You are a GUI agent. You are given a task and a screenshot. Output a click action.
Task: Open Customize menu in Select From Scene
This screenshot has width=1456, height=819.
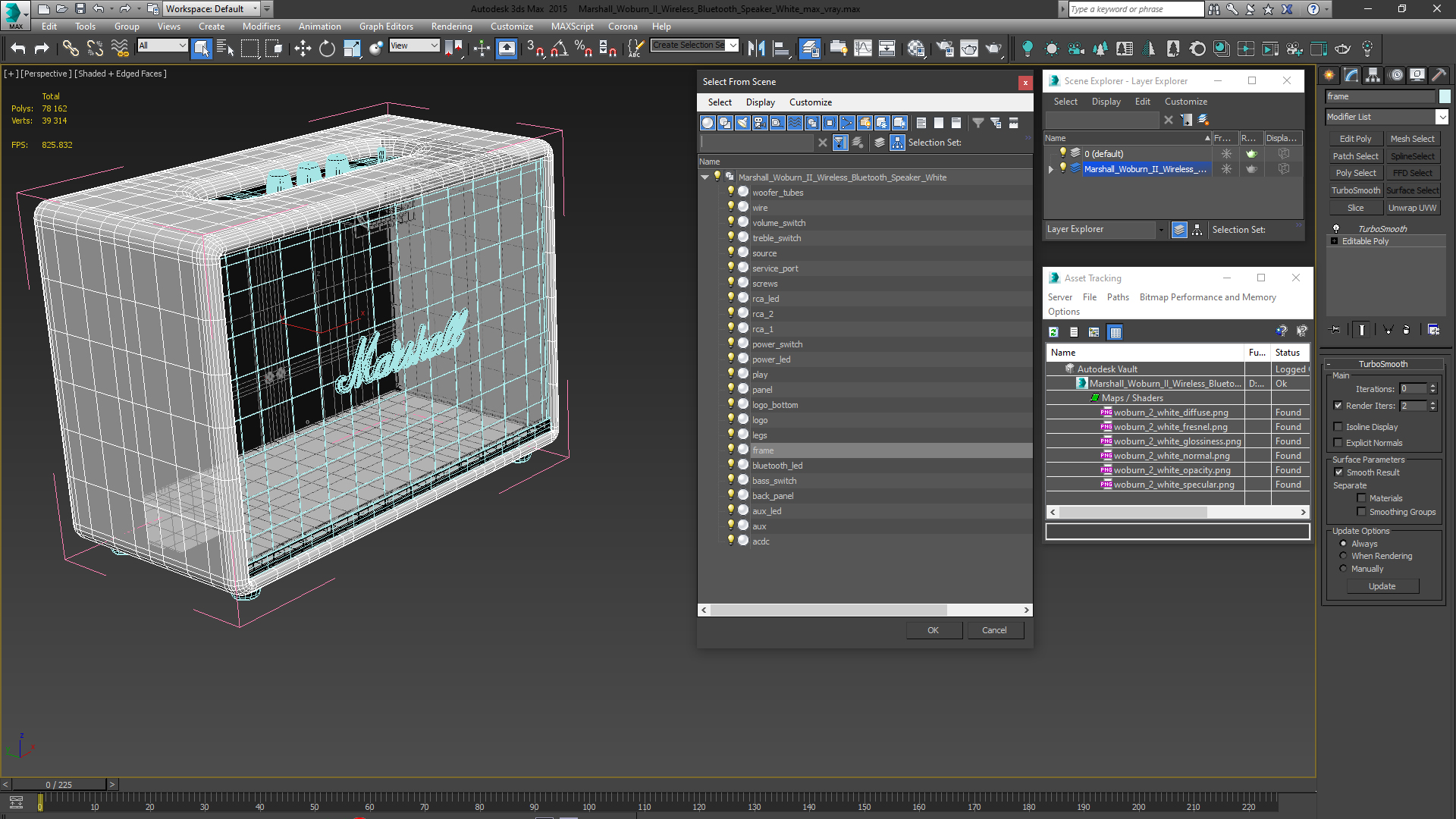pos(810,102)
